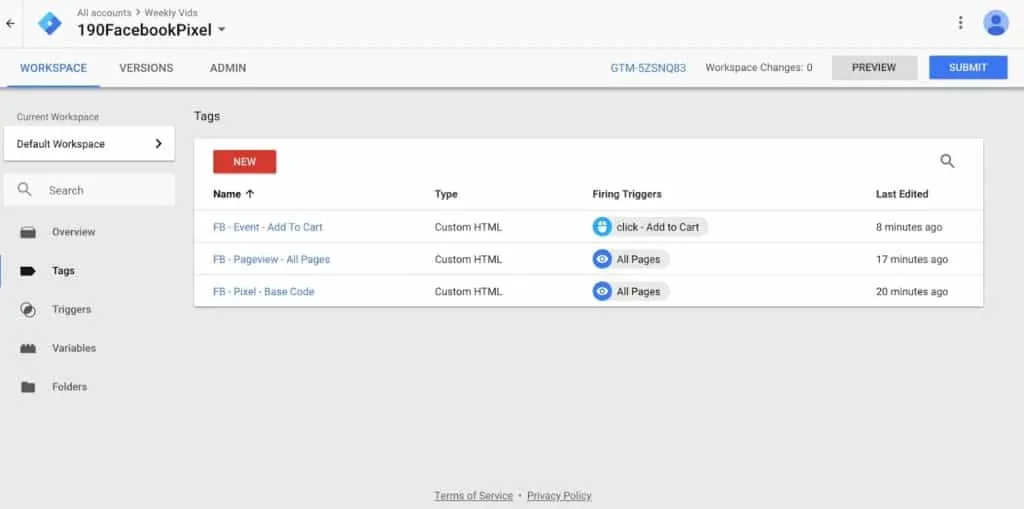Focus the sidebar Search field
This screenshot has height=509, width=1024.
(89, 190)
